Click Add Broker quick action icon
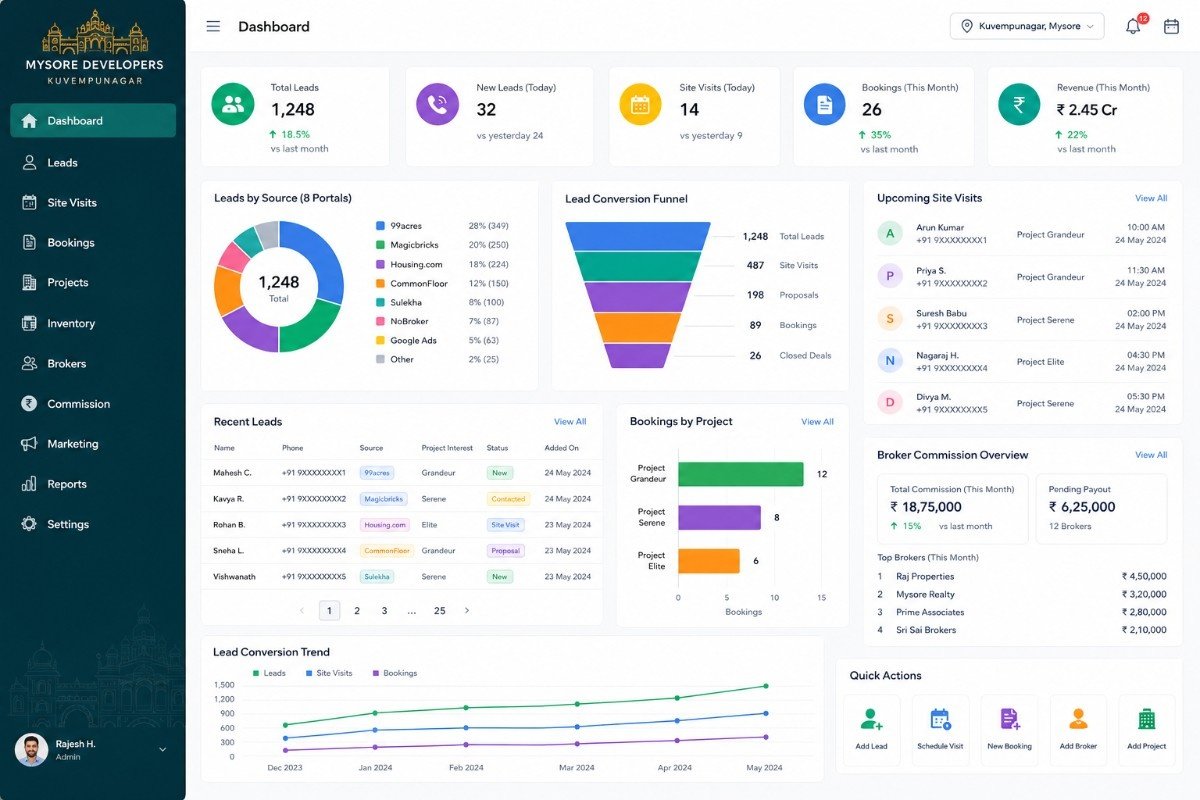Viewport: 1200px width, 800px height. coord(1078,719)
